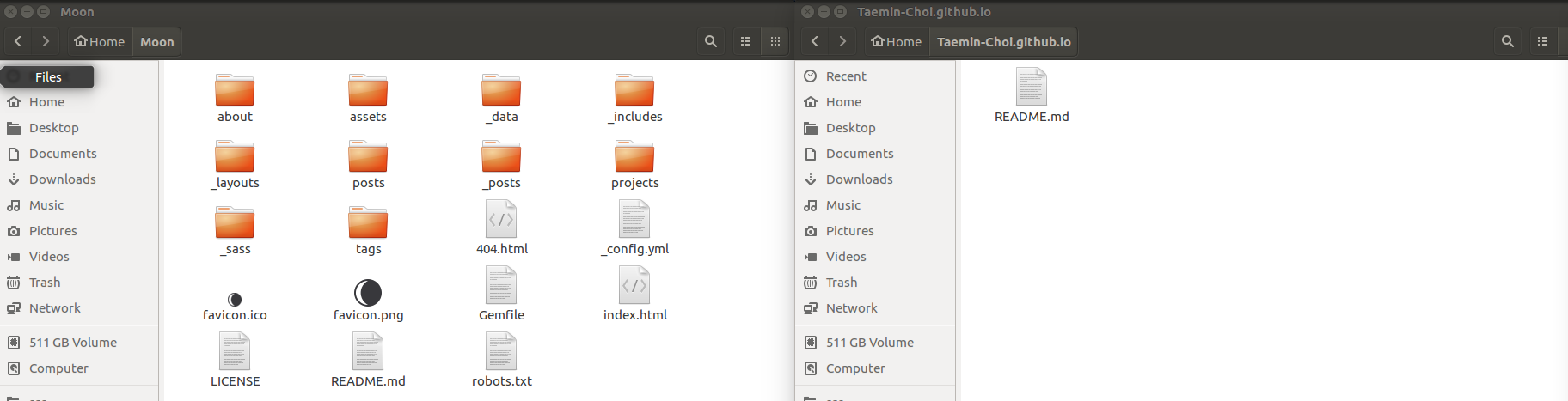The height and width of the screenshot is (401, 1568).
Task: Open Pictures in Moon window sidebar
Action: coord(79,231)
